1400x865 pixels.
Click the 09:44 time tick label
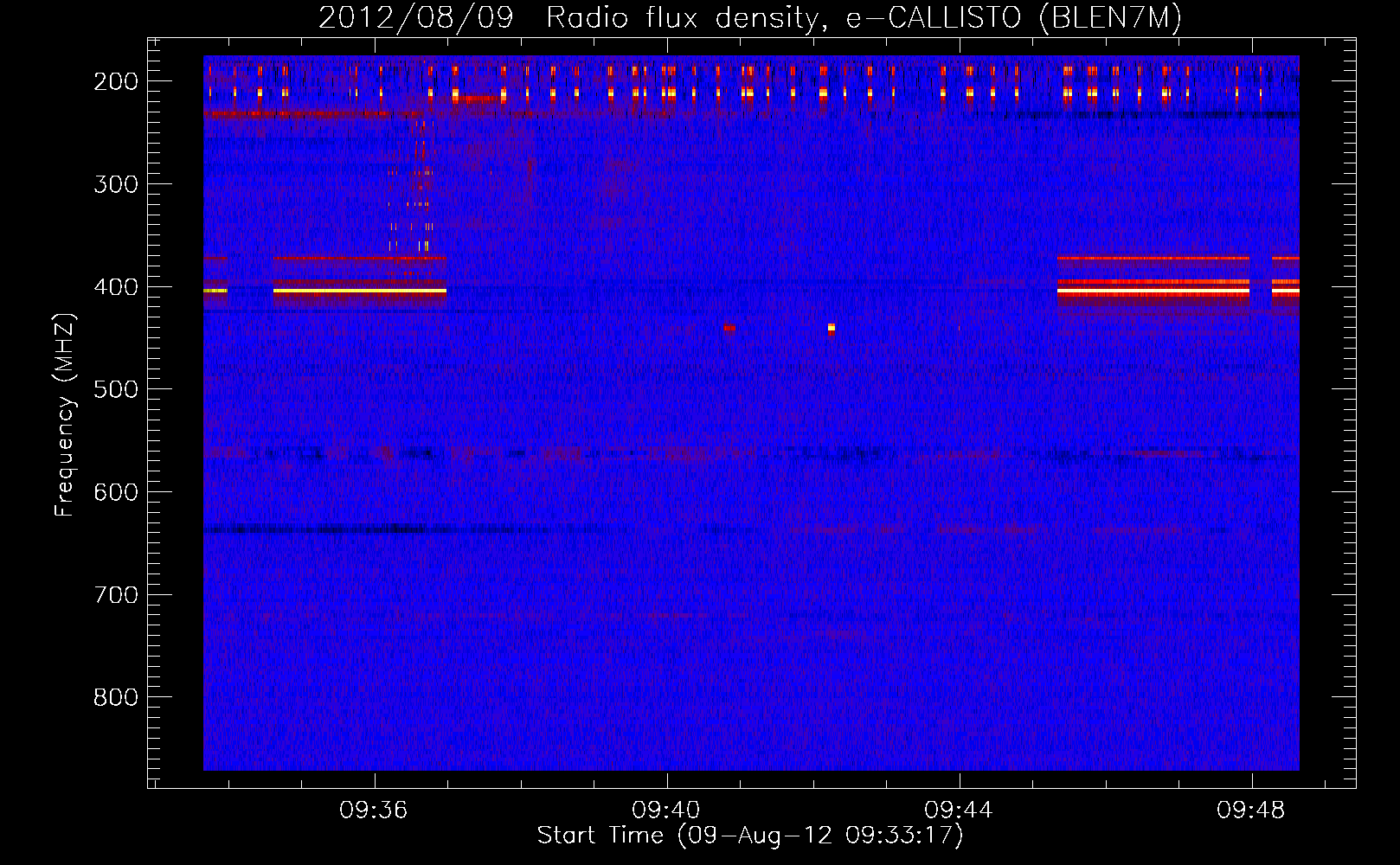click(959, 811)
